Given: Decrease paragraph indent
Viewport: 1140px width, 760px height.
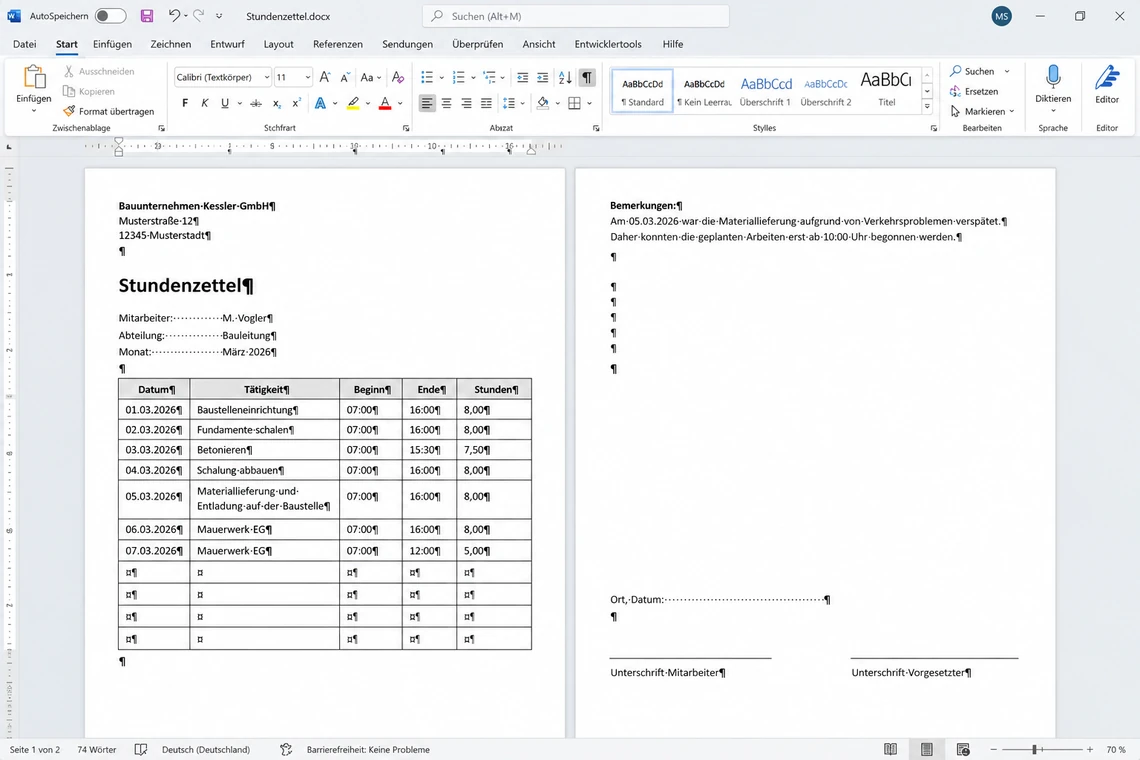Looking at the screenshot, I should pos(522,77).
